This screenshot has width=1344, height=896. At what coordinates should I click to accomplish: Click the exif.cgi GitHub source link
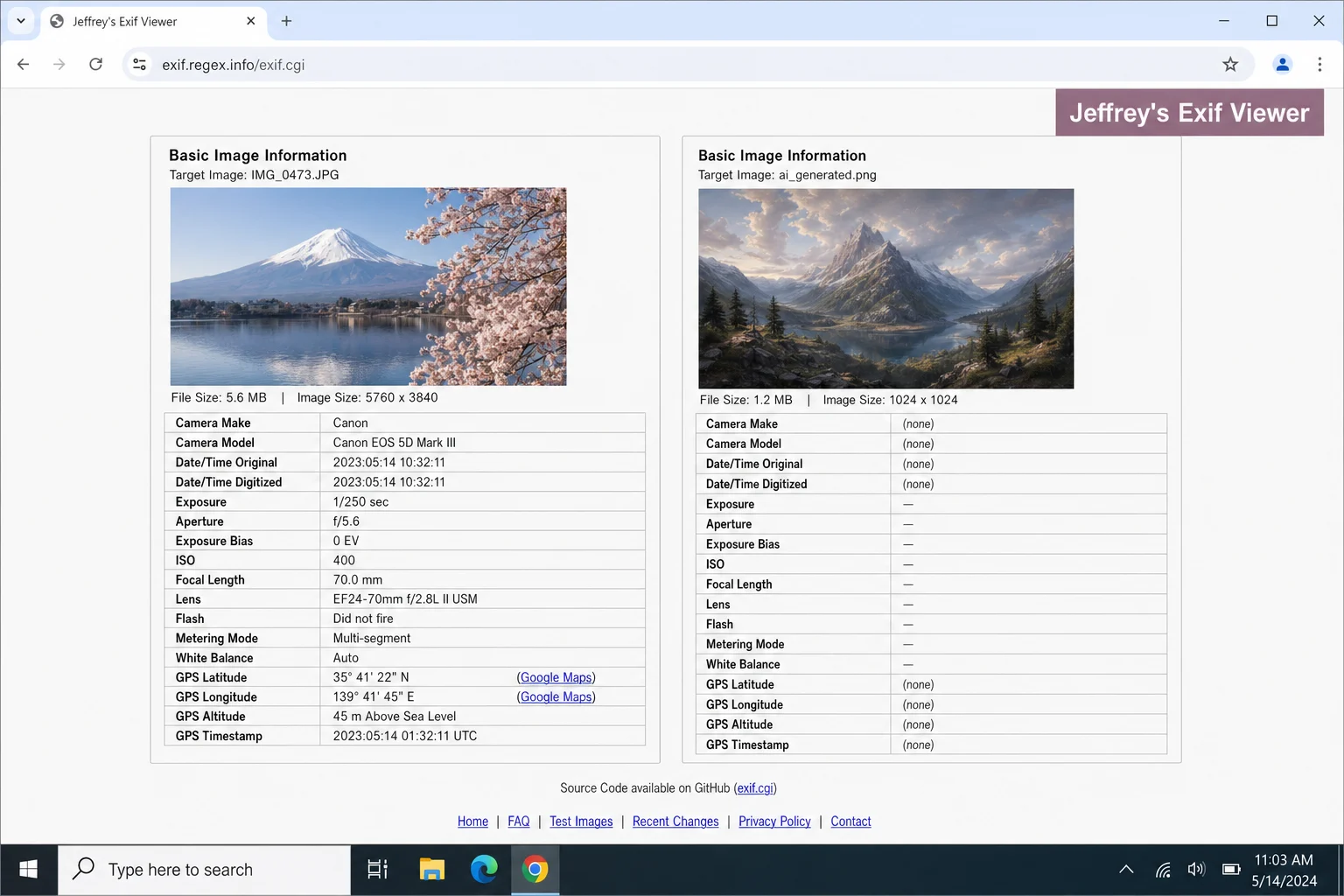coord(754,787)
